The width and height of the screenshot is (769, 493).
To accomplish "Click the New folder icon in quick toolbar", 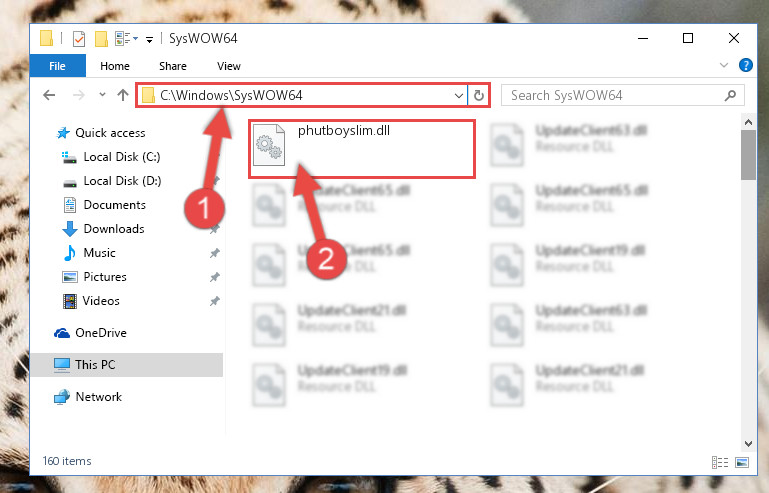I will point(101,39).
